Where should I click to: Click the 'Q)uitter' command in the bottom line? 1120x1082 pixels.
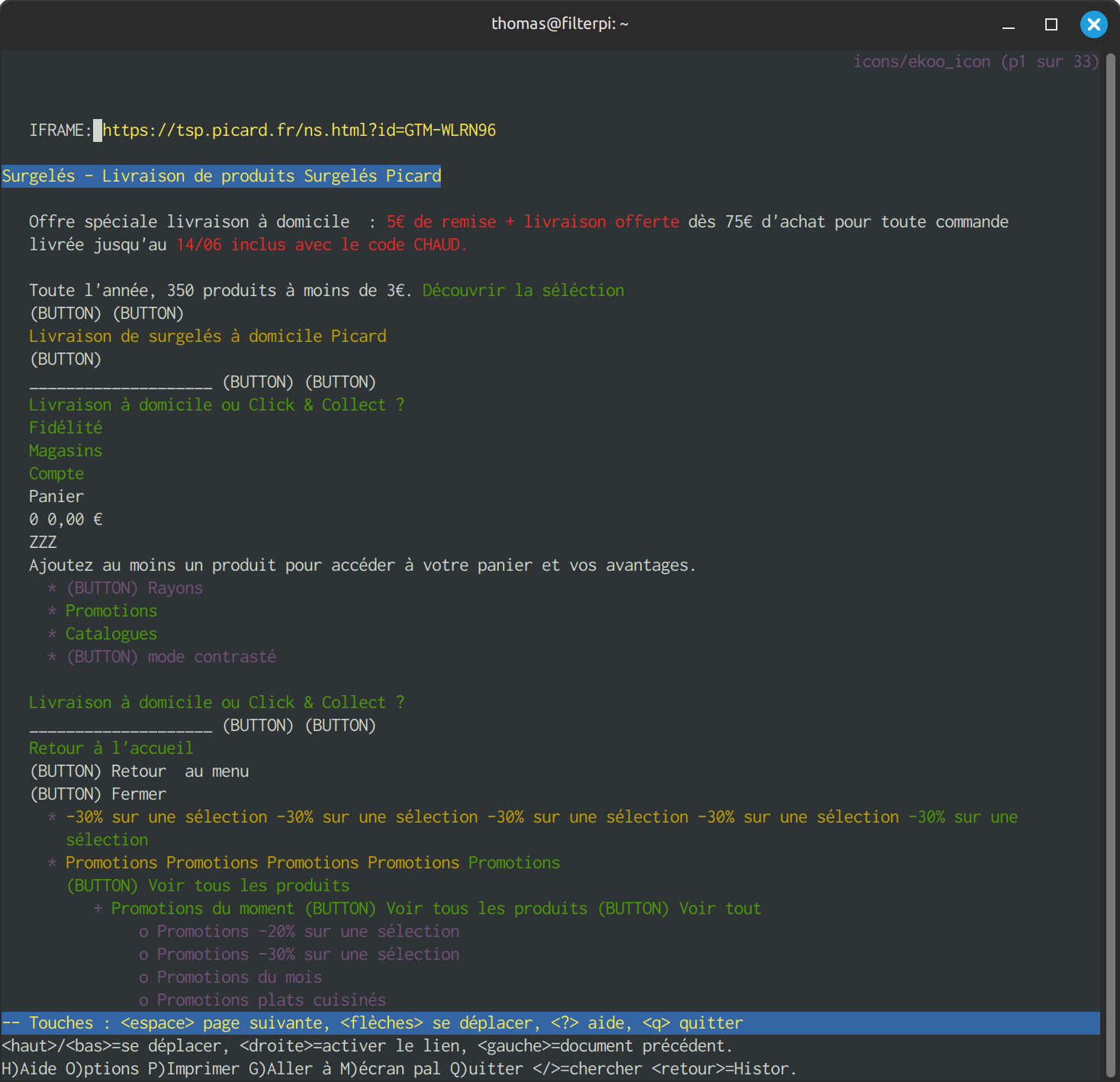[487, 1069]
